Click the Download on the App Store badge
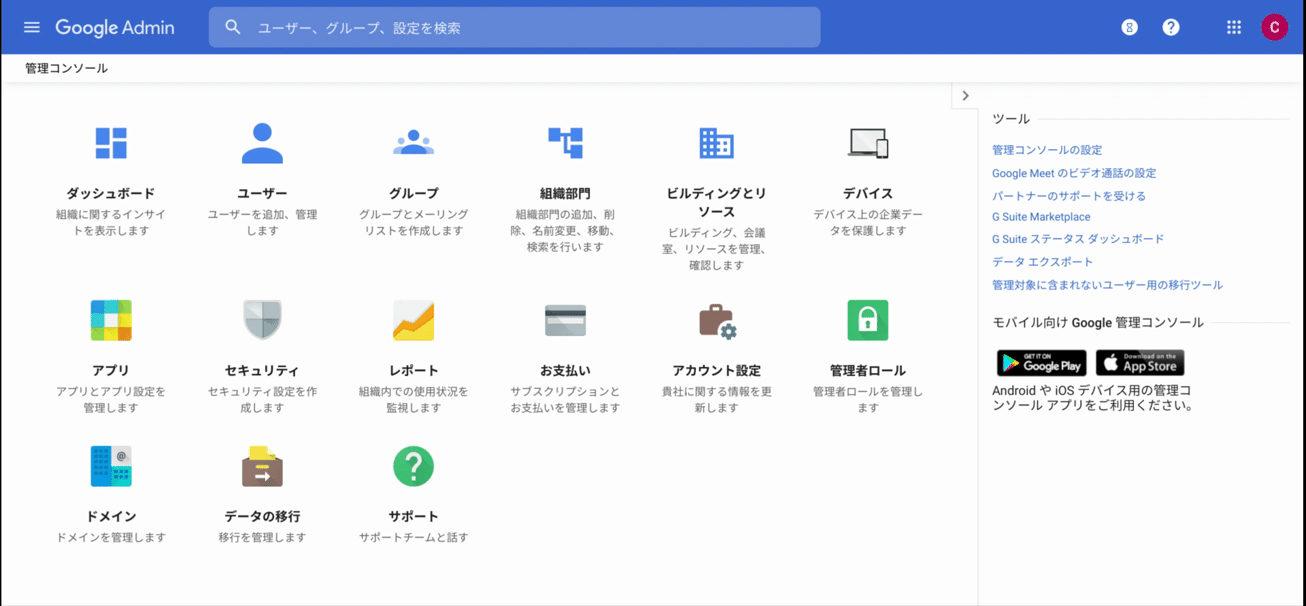 tap(1140, 362)
